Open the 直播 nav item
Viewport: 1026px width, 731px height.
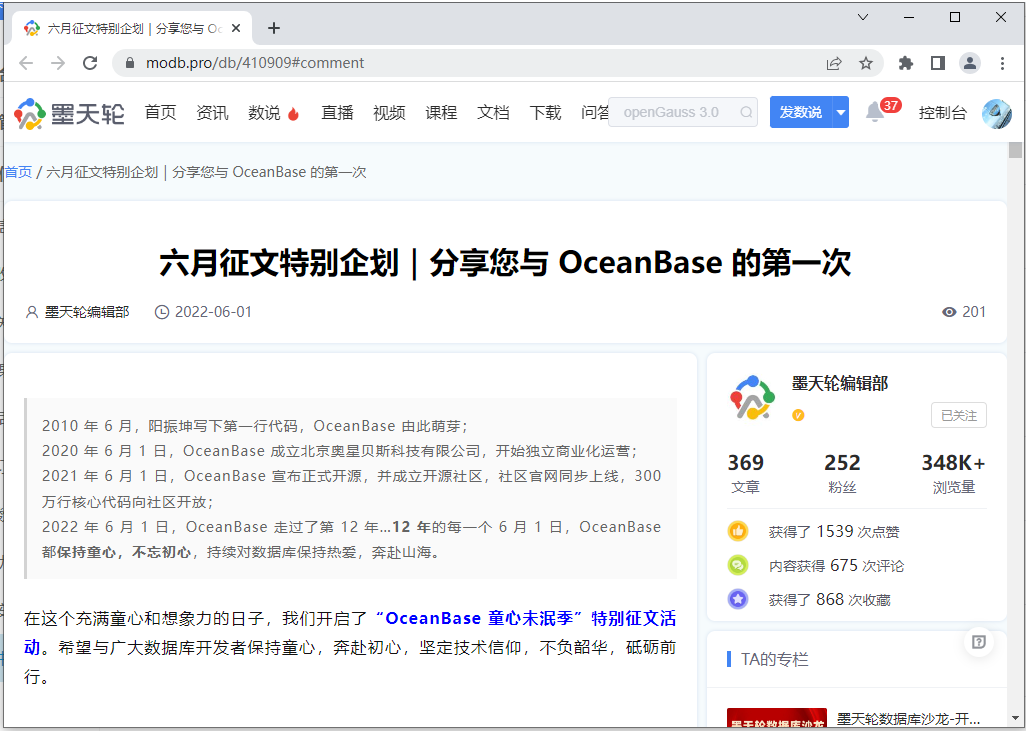(337, 113)
